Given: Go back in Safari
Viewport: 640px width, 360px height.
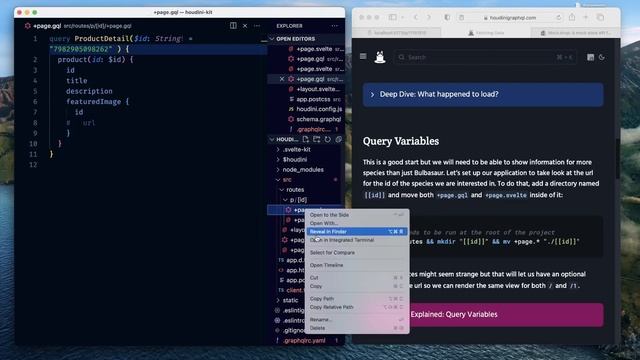Looking at the screenshot, I should pyautogui.click(x=416, y=17).
